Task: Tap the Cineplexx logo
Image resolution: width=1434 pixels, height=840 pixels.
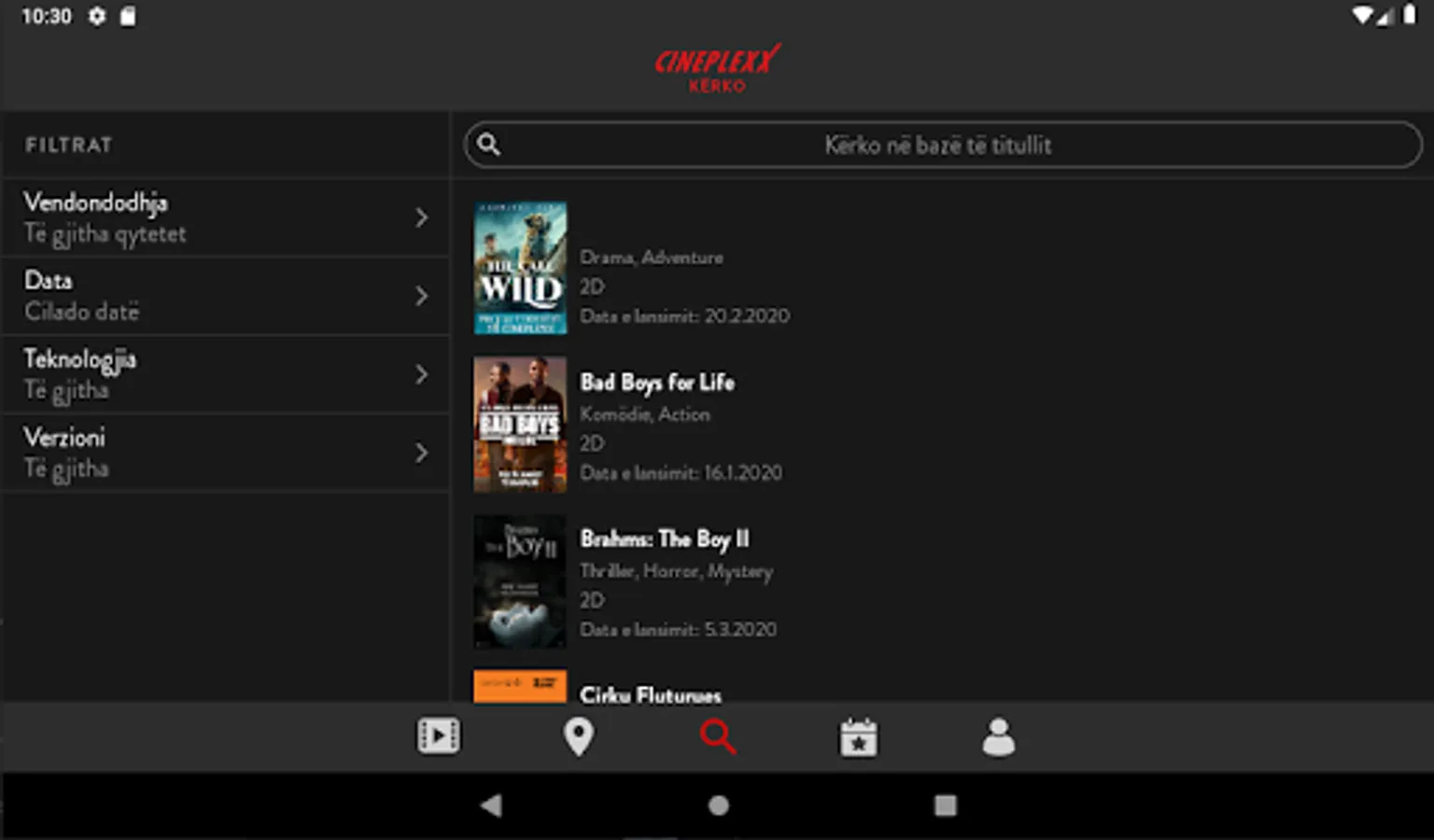Action: [x=717, y=60]
